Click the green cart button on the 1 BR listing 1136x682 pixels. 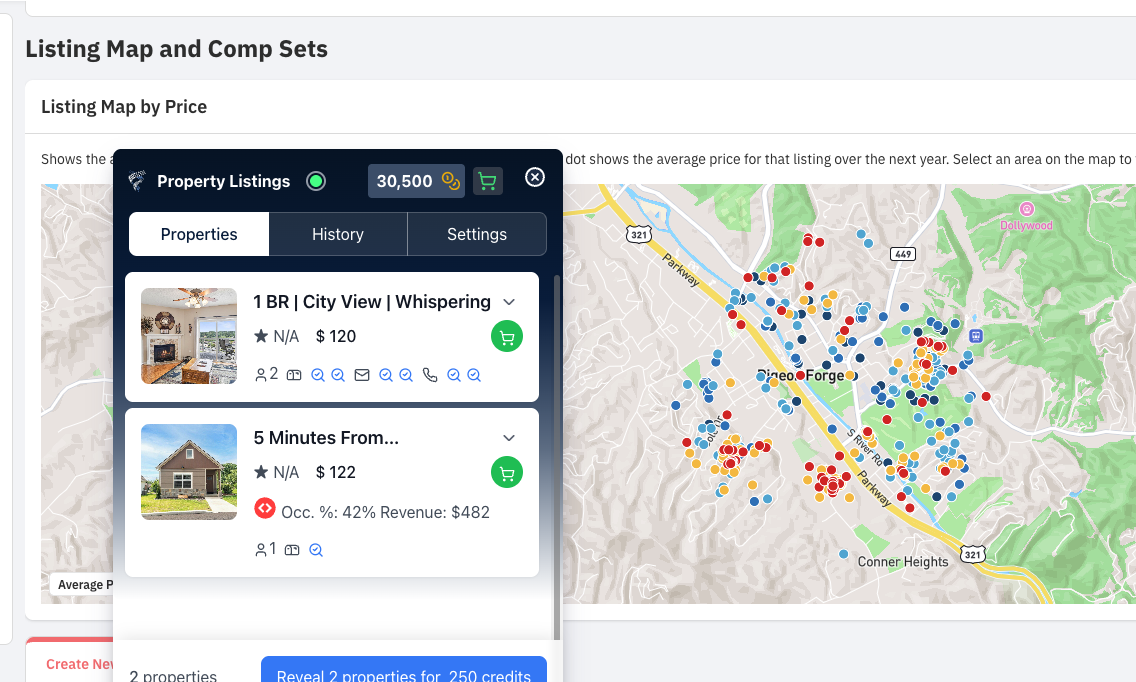point(507,336)
